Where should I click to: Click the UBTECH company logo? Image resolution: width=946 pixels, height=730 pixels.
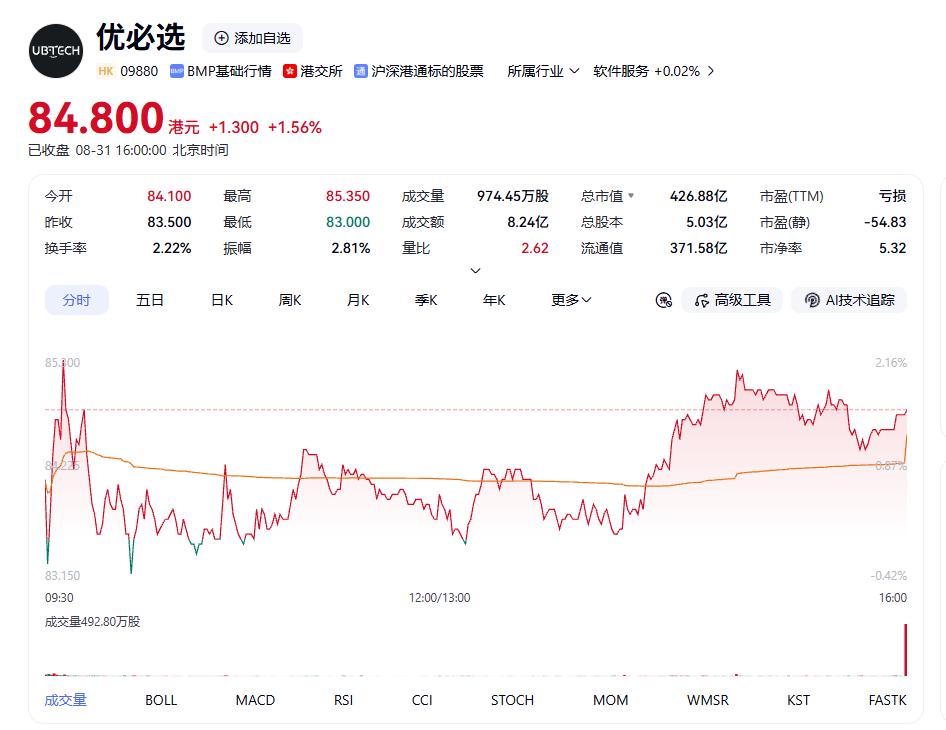(56, 51)
